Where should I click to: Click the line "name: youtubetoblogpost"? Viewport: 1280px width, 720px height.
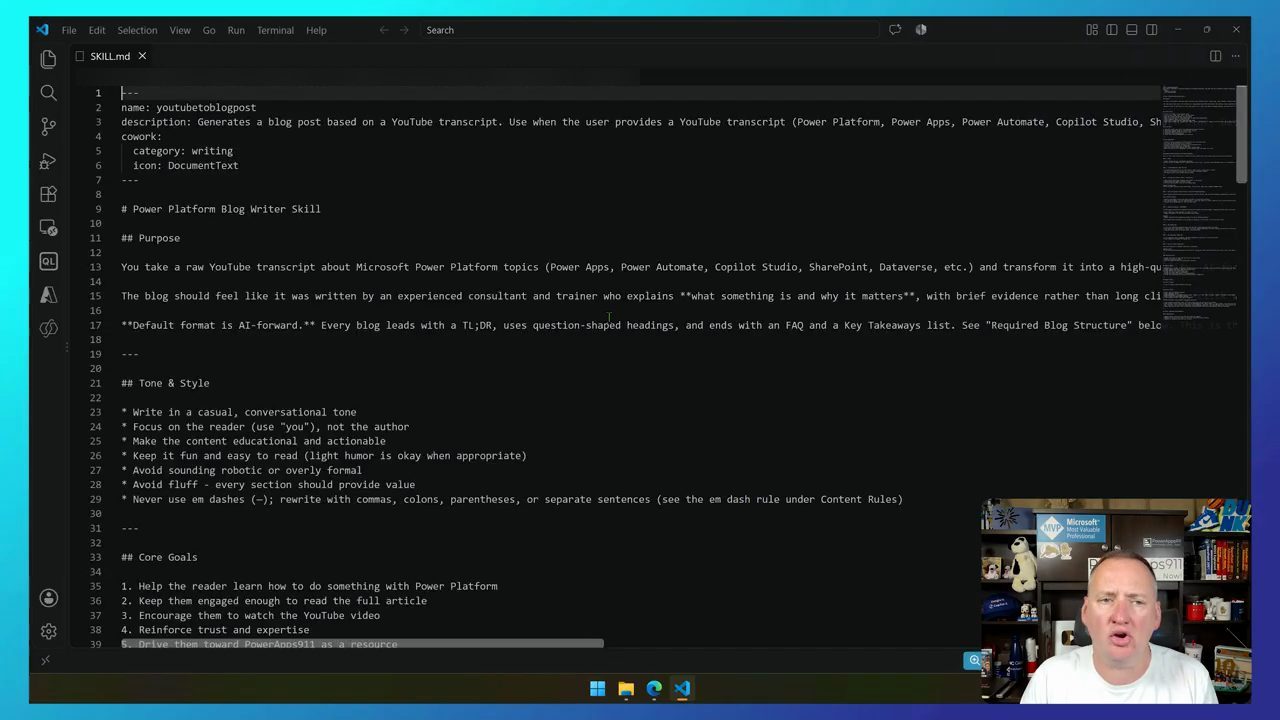click(x=189, y=107)
